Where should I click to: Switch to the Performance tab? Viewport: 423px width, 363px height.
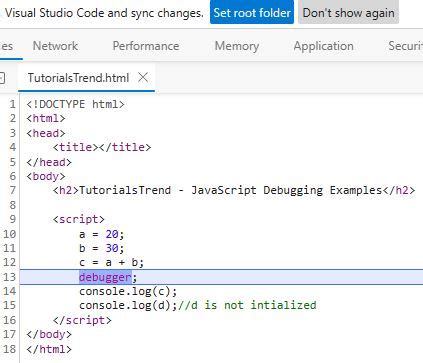click(146, 46)
